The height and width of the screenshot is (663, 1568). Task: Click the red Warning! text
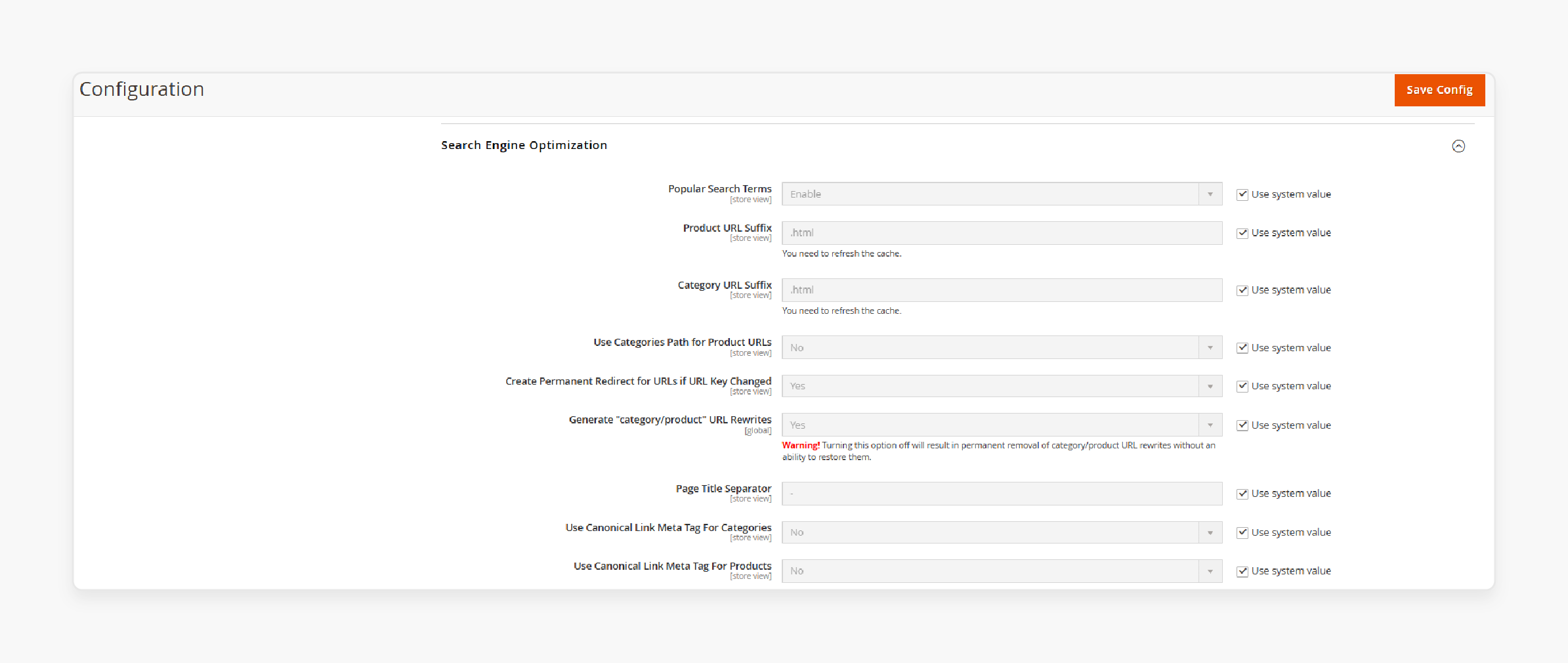tap(801, 445)
